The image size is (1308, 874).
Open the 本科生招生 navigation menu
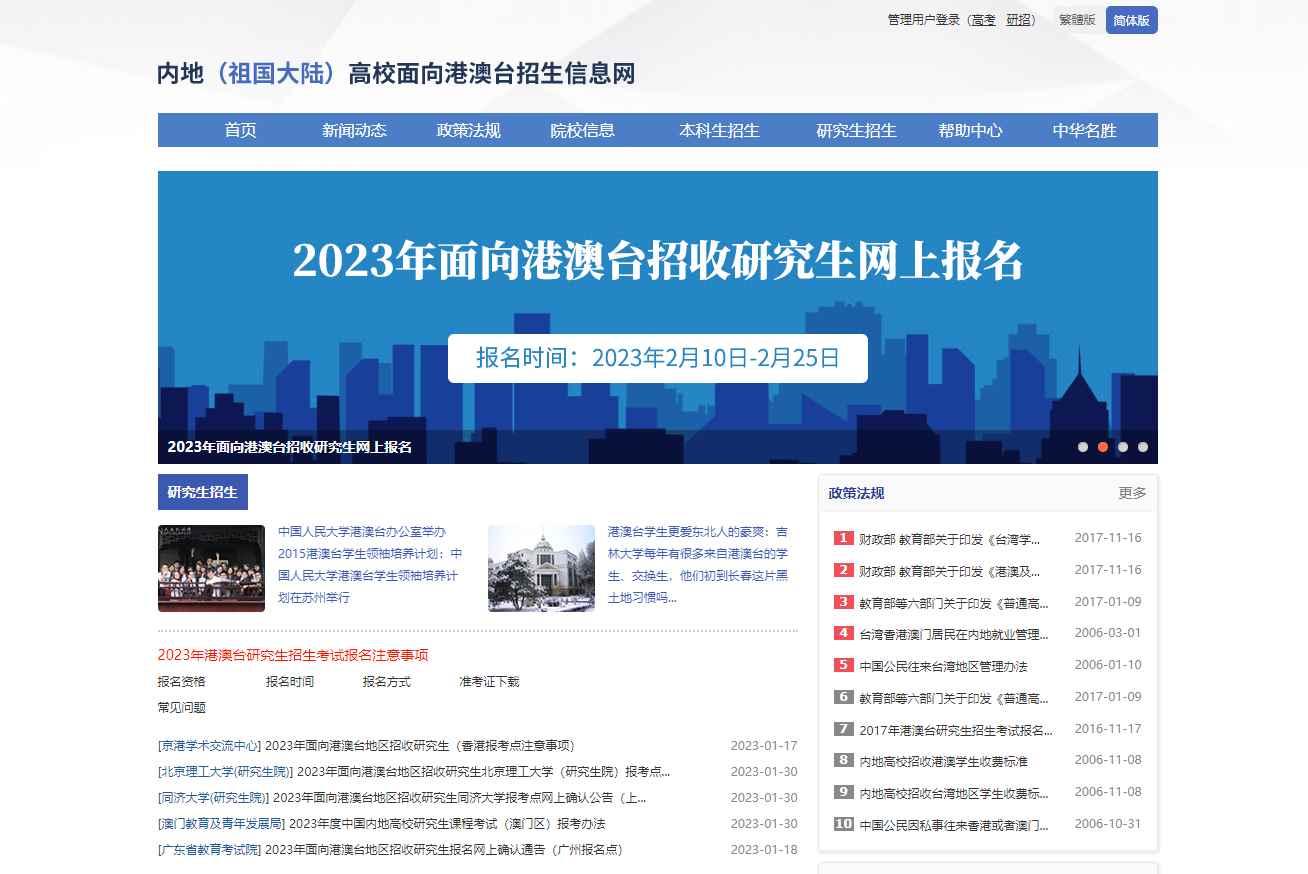[x=719, y=130]
